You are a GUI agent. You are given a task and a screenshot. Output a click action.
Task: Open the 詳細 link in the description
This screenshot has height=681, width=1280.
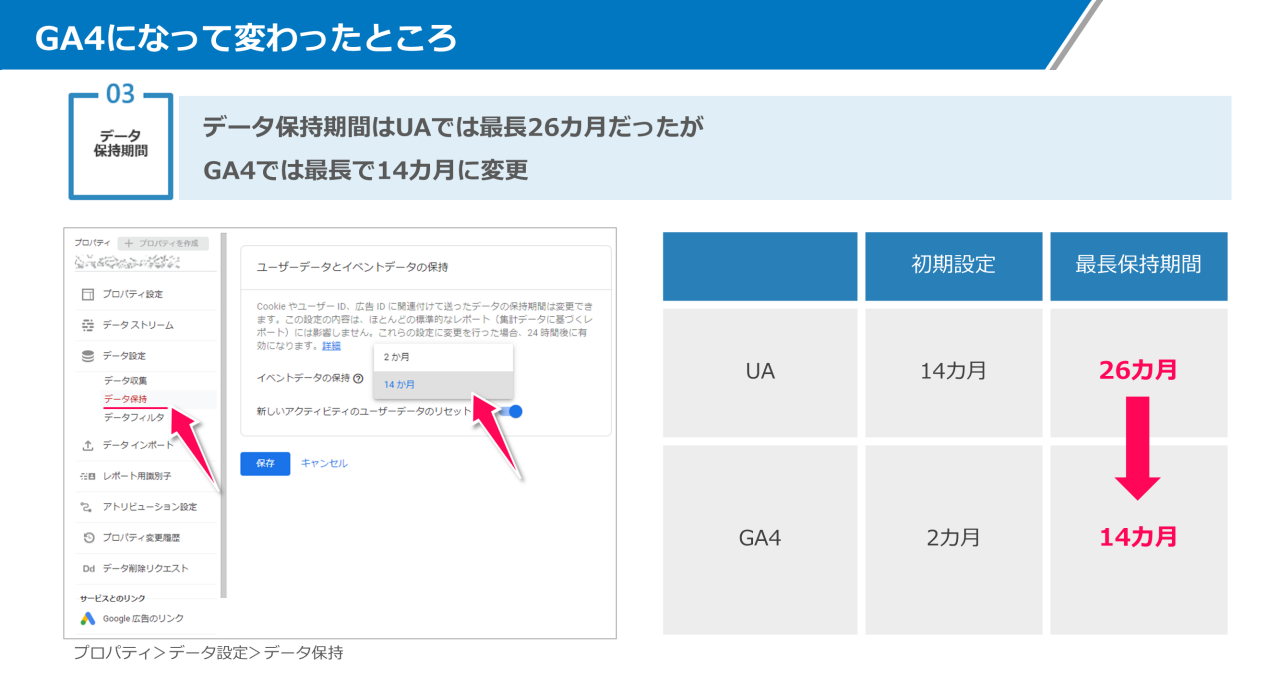click(x=331, y=346)
